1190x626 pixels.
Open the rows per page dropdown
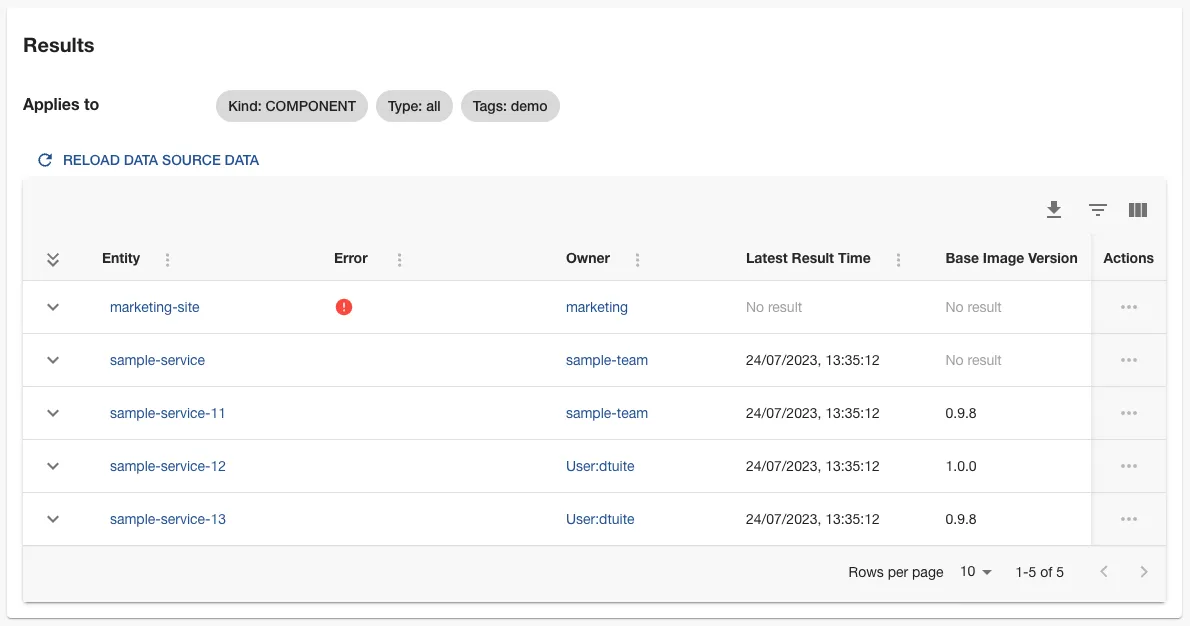[x=975, y=572]
